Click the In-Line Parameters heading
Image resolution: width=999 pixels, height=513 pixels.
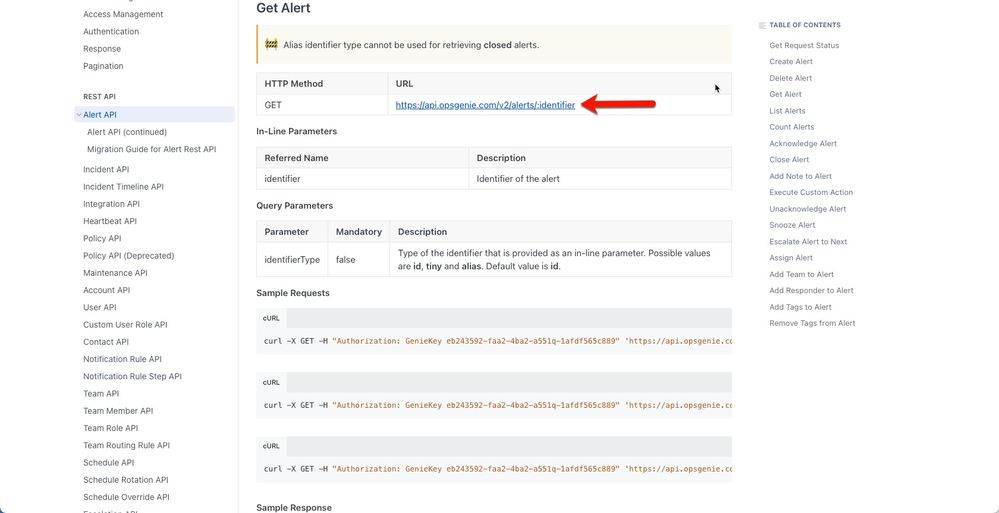(x=297, y=131)
